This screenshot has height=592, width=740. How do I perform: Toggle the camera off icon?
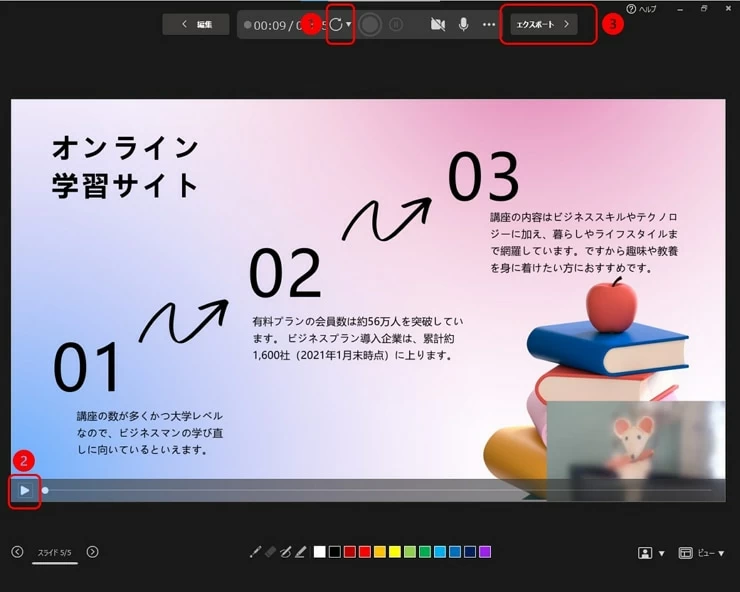pos(437,24)
